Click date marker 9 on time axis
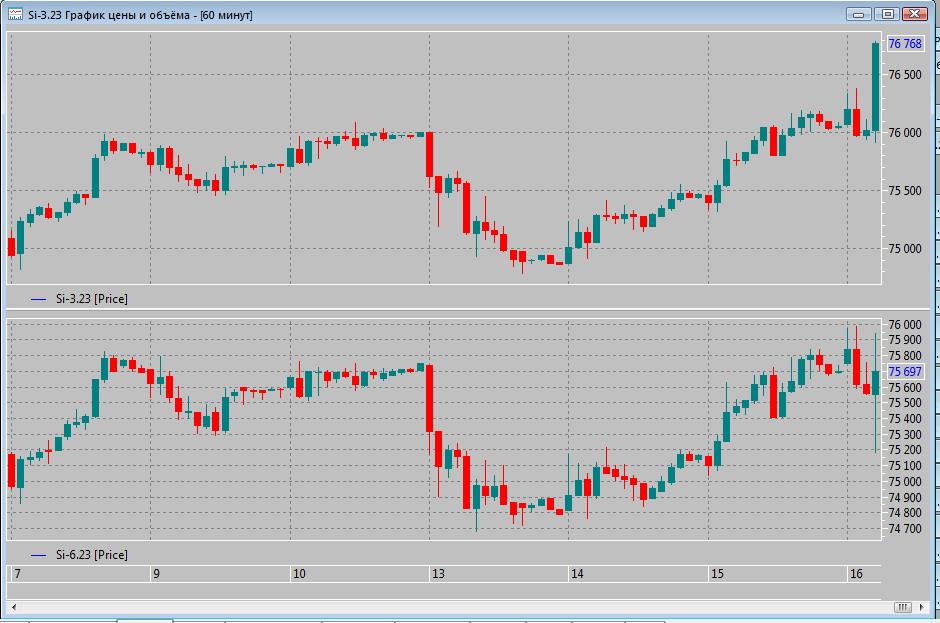The width and height of the screenshot is (940, 623). pos(156,574)
